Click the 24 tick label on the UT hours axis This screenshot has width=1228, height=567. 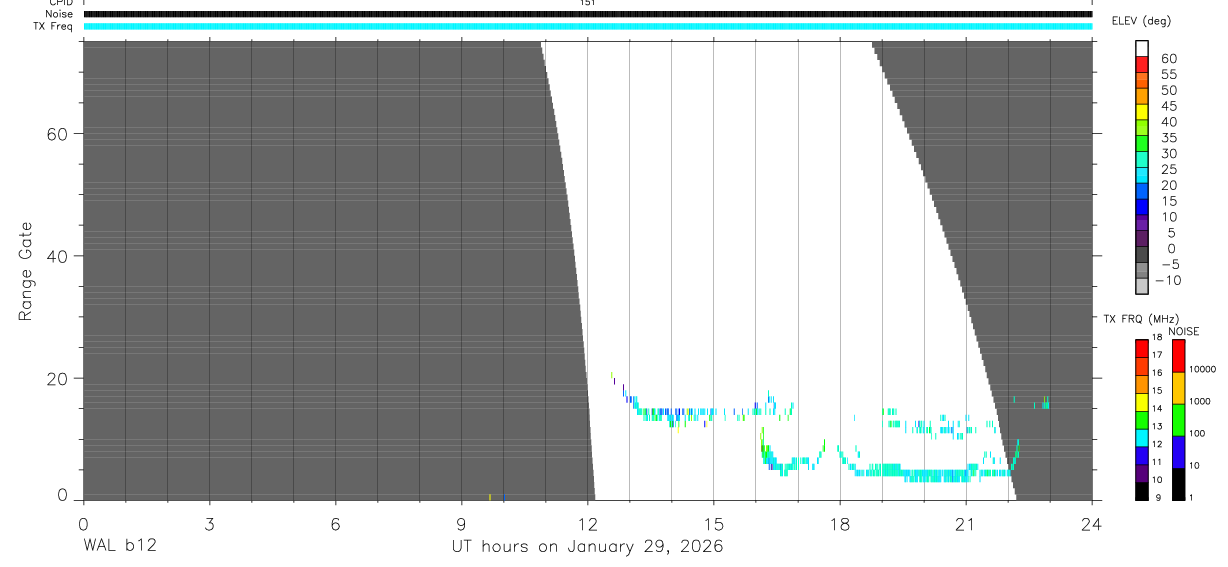tap(1091, 523)
